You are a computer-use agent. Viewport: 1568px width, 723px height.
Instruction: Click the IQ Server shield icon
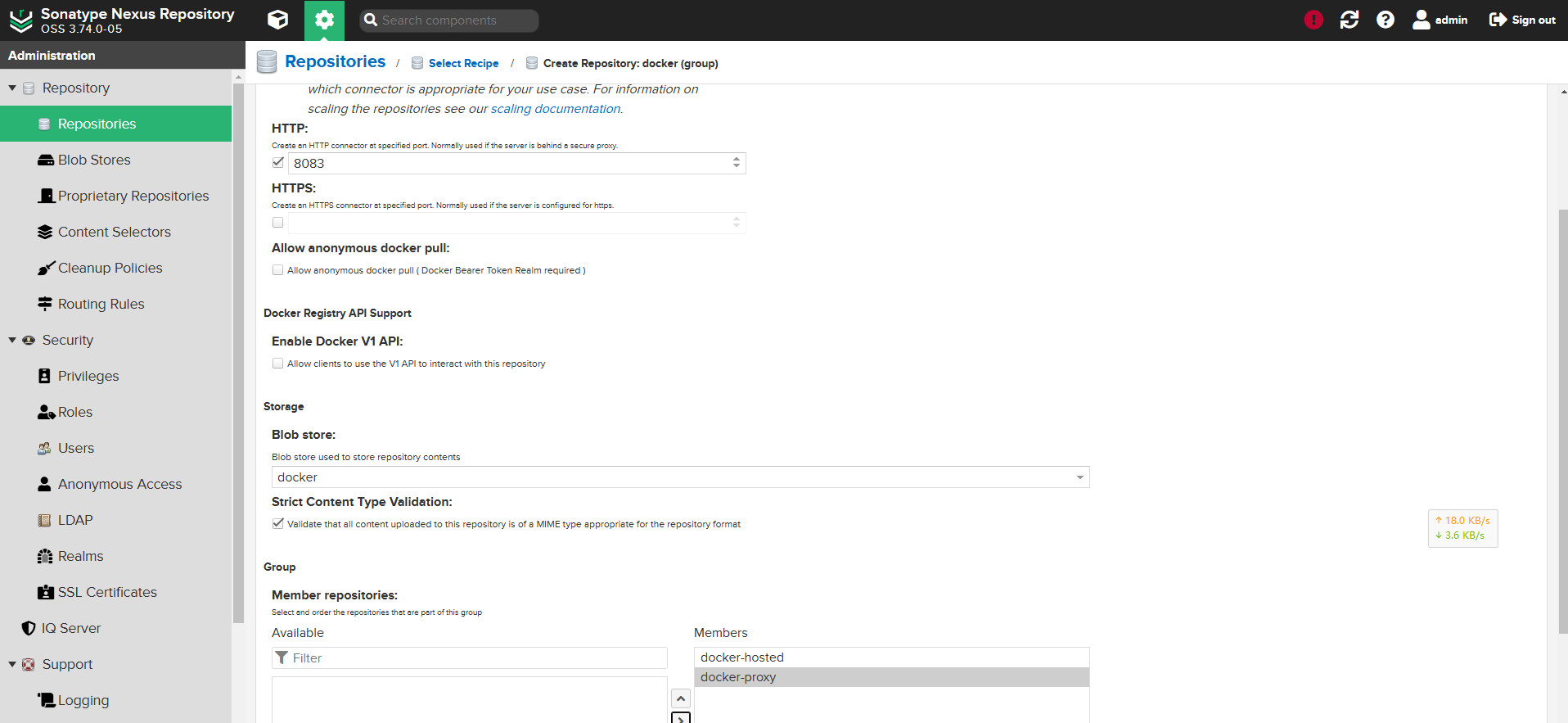pos(29,628)
